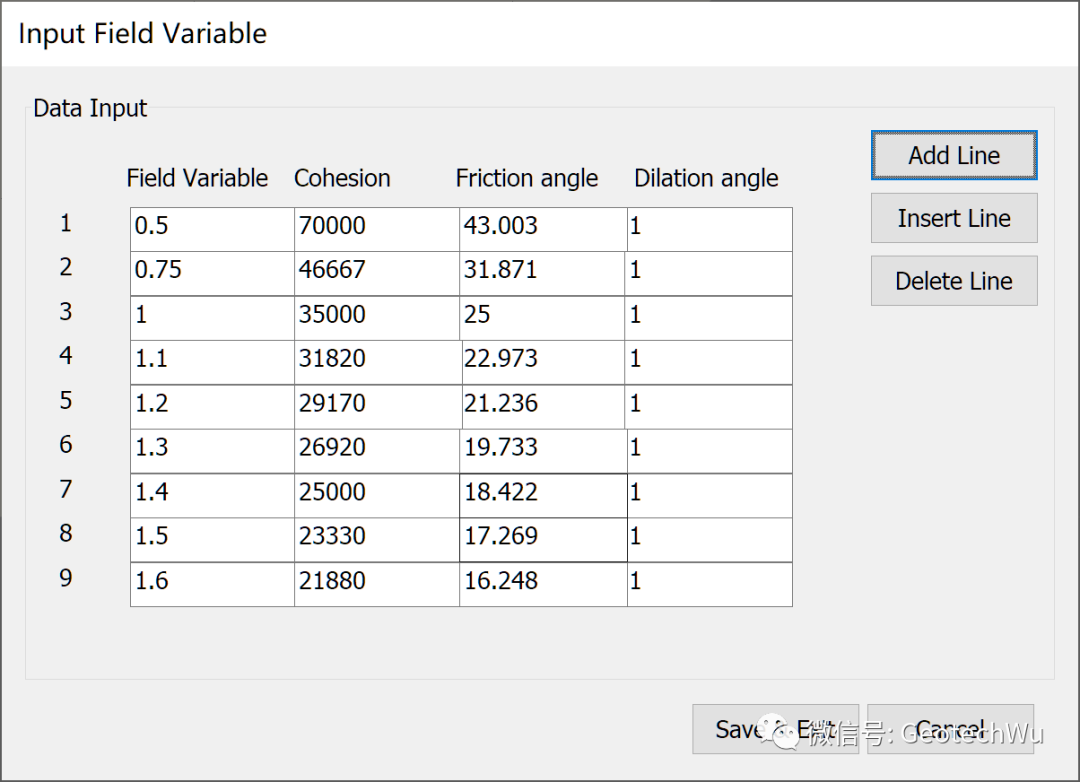This screenshot has width=1080, height=782.
Task: Focus Friction angle cell 31.871
Action: point(543,274)
